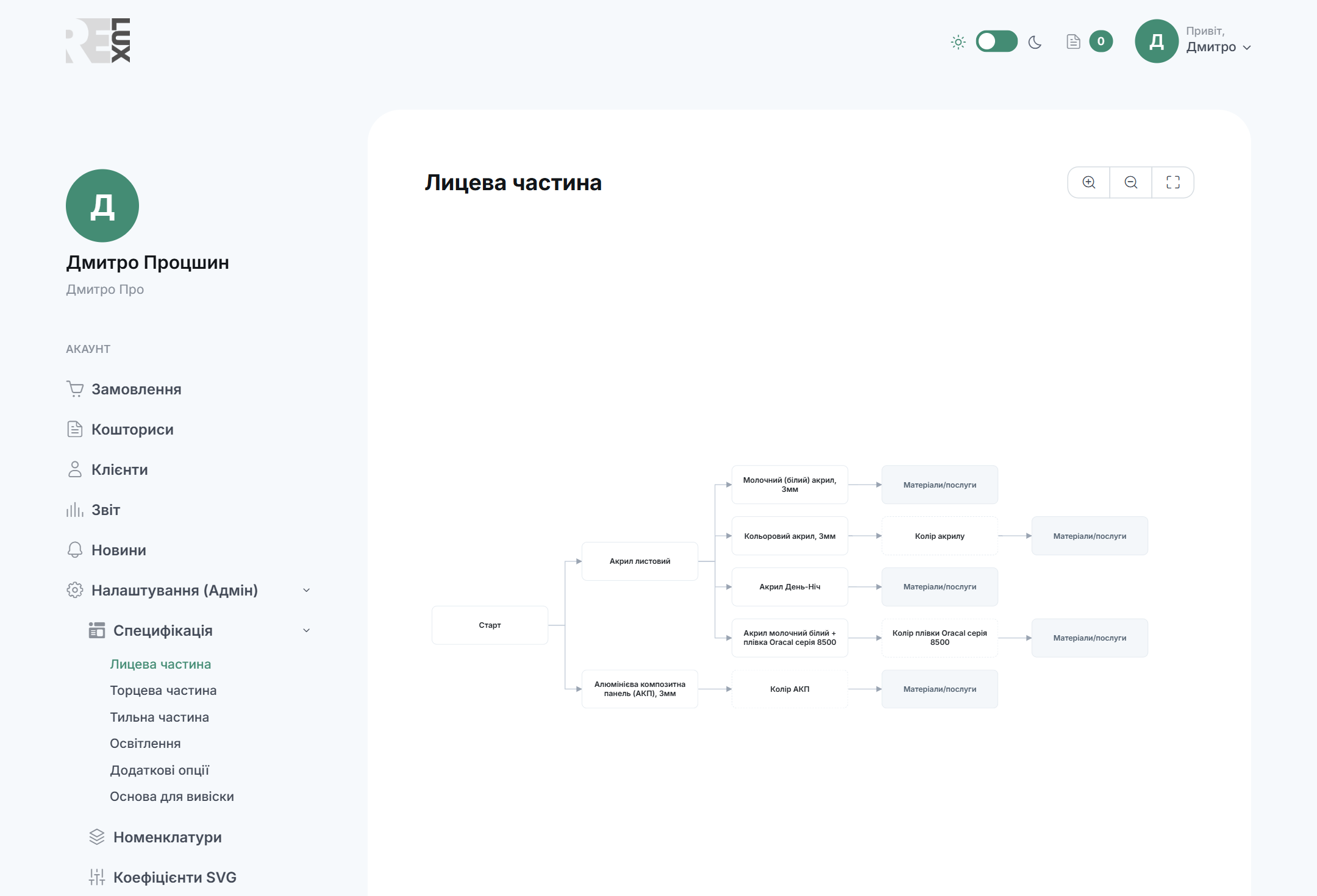Click the REXLUX logo

click(98, 40)
